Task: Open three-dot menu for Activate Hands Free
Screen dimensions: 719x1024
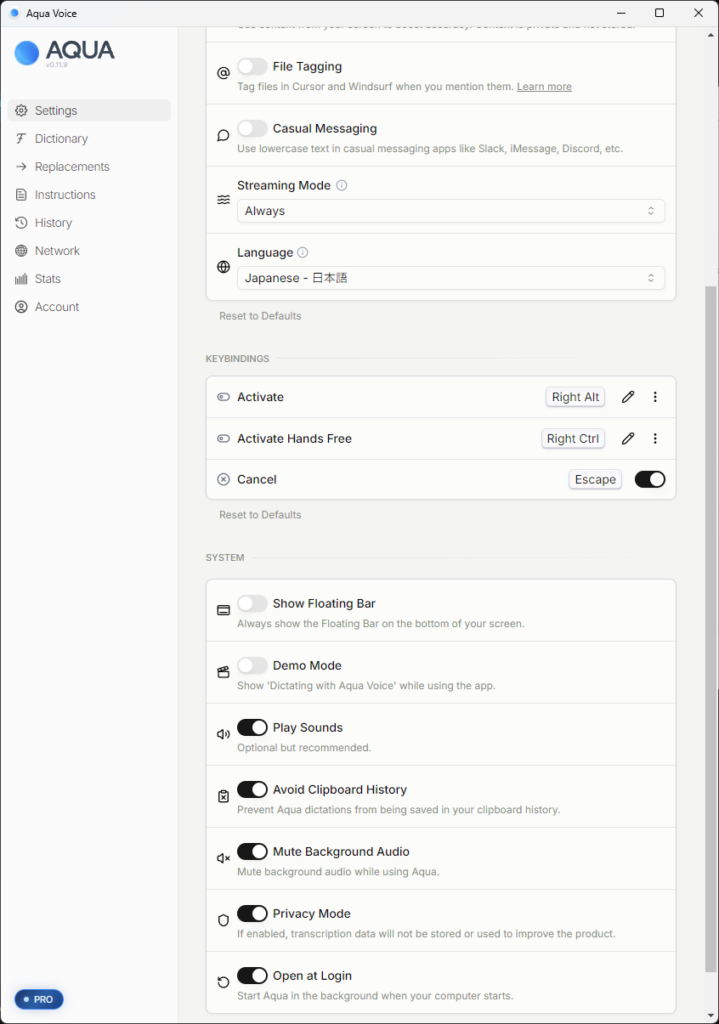Action: click(655, 438)
